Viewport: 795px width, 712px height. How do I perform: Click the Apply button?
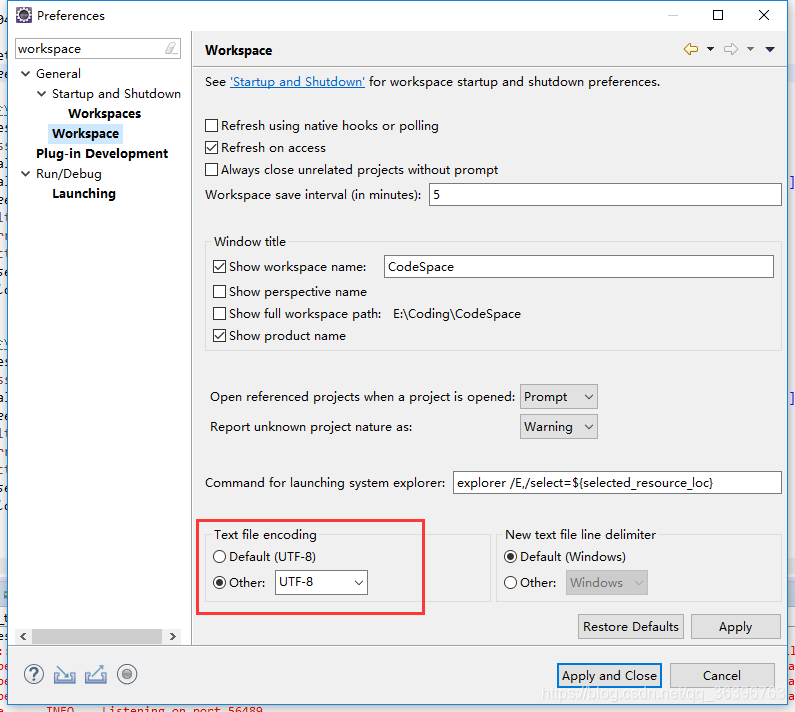click(x=735, y=627)
